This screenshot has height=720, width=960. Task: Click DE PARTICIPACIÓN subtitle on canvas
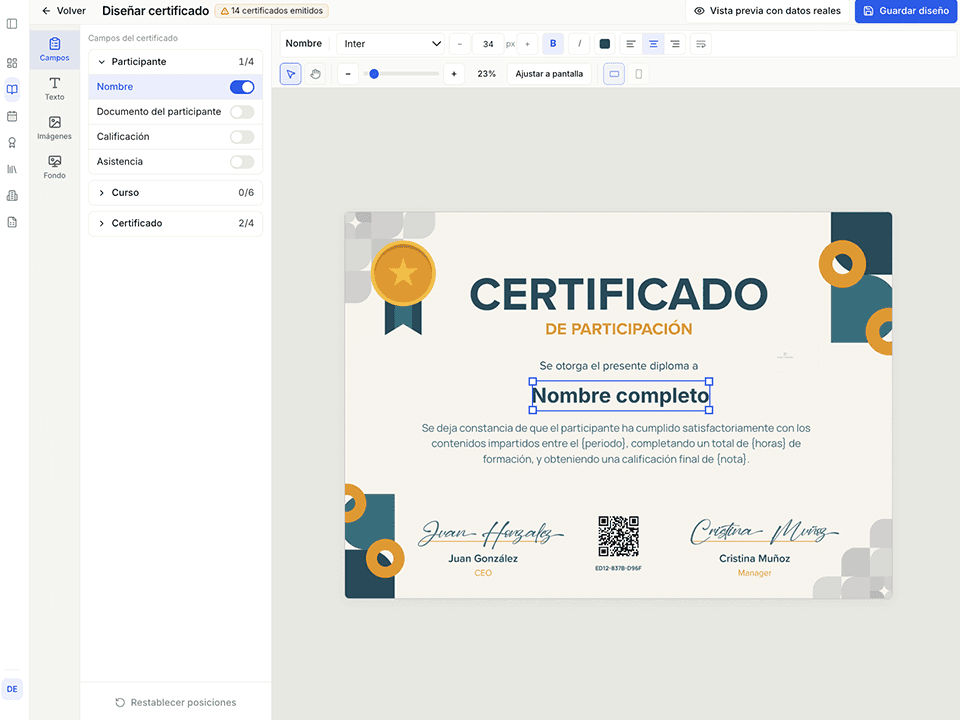[618, 329]
